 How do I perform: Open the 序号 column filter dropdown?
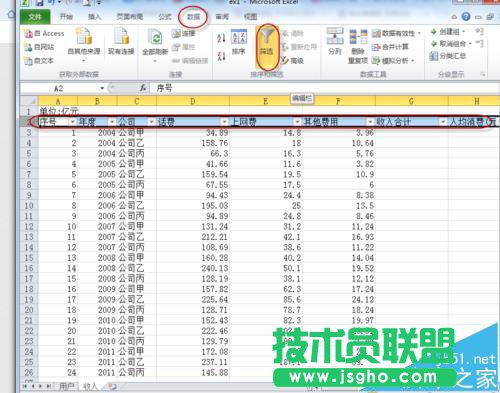pos(72,122)
